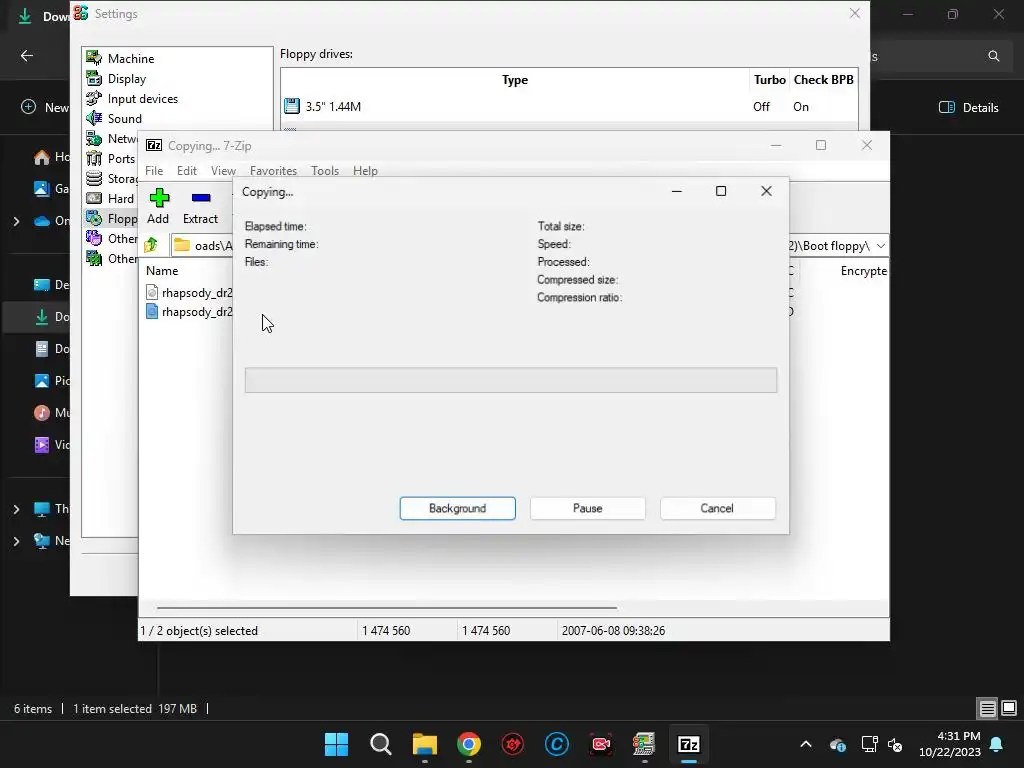Open Input devices settings category

(132, 99)
